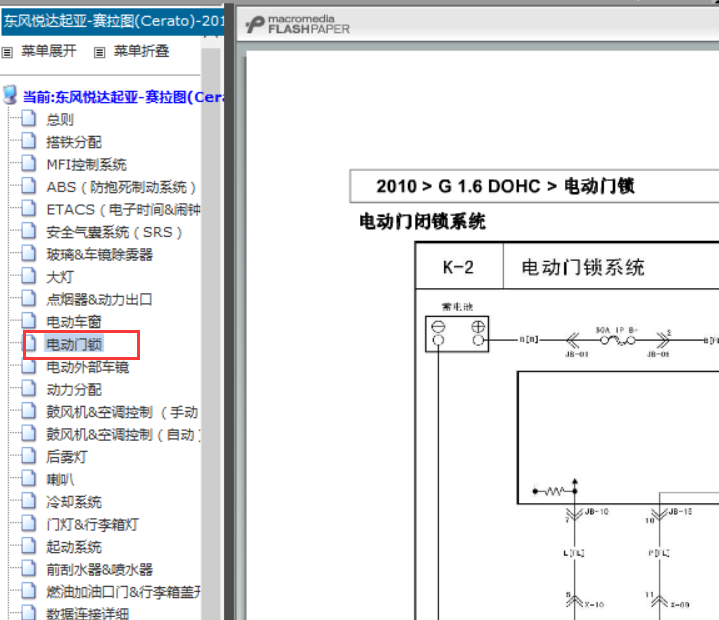
Task: Click the page icon next to 数据连接详细
Action: coord(29,612)
